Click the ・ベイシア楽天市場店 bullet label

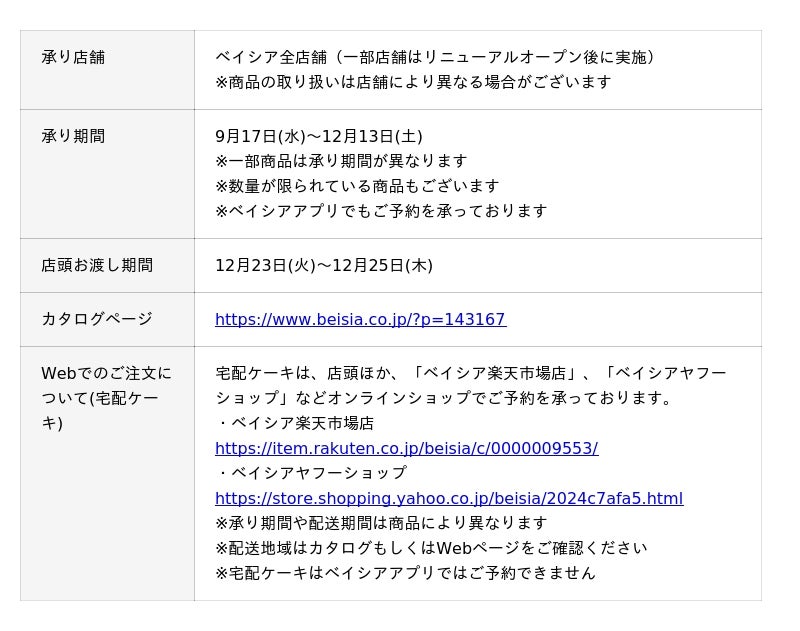pos(295,423)
